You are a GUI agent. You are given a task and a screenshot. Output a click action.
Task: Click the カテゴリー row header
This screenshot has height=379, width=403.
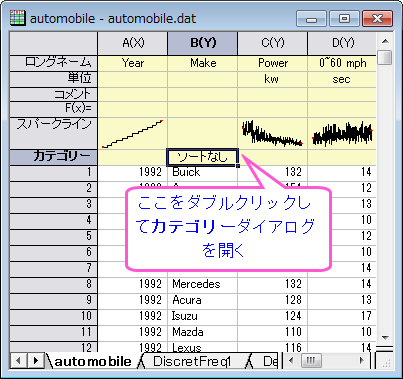(54, 157)
